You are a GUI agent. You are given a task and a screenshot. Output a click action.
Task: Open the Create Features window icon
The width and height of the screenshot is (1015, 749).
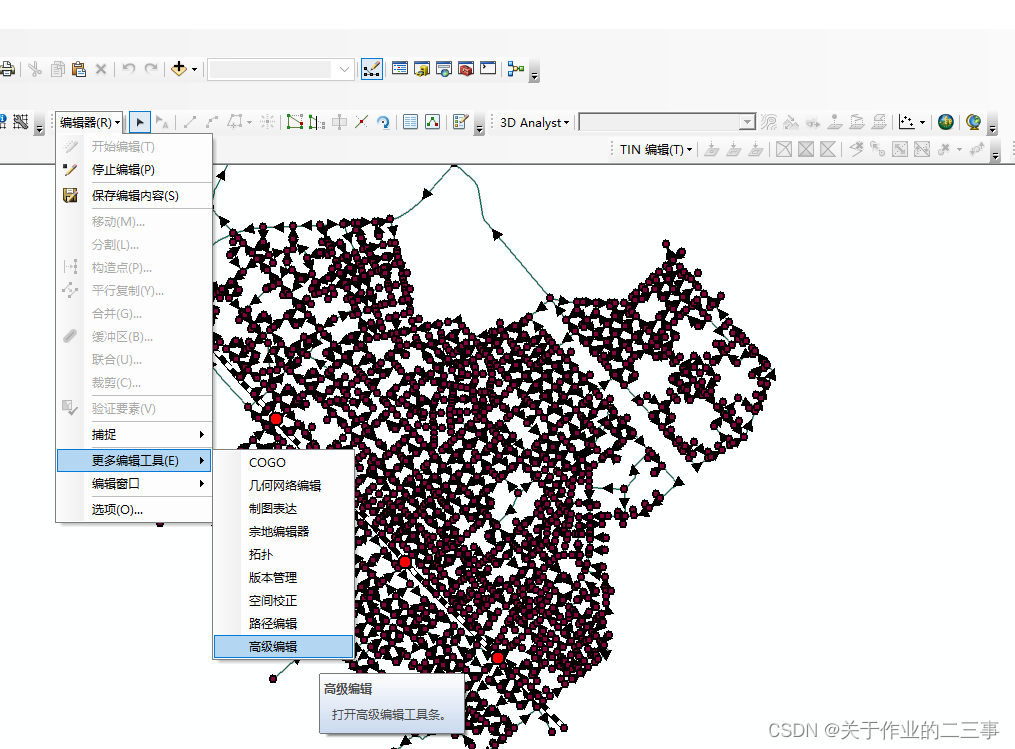click(460, 122)
